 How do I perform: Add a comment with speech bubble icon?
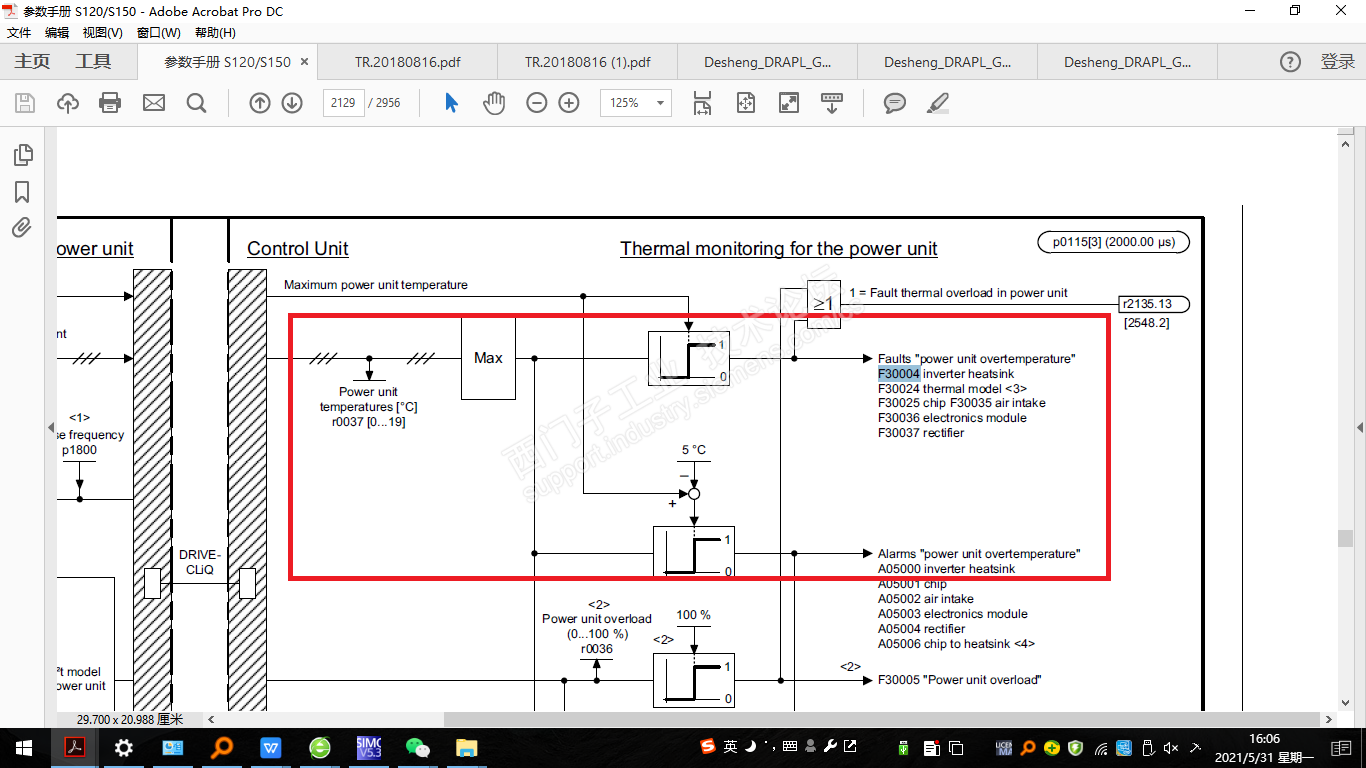[894, 102]
